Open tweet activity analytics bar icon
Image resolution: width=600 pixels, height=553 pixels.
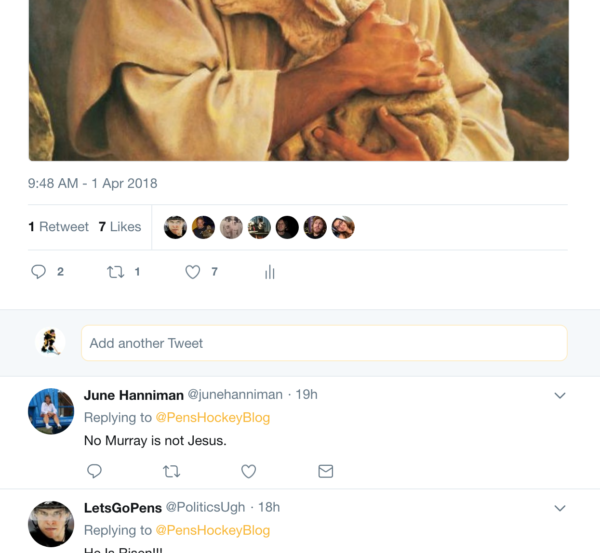coord(269,272)
